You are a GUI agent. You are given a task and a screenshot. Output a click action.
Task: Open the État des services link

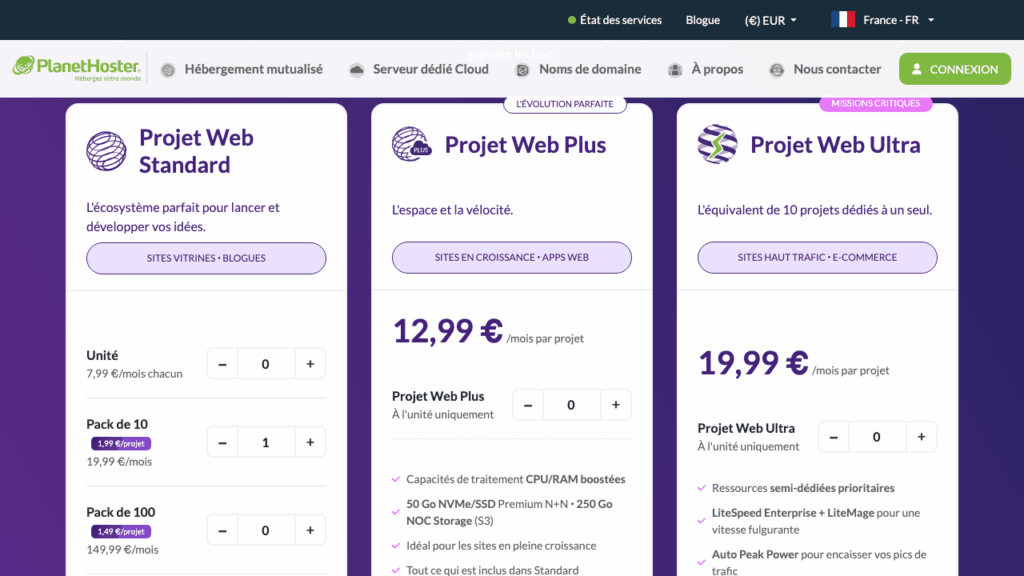coord(620,20)
